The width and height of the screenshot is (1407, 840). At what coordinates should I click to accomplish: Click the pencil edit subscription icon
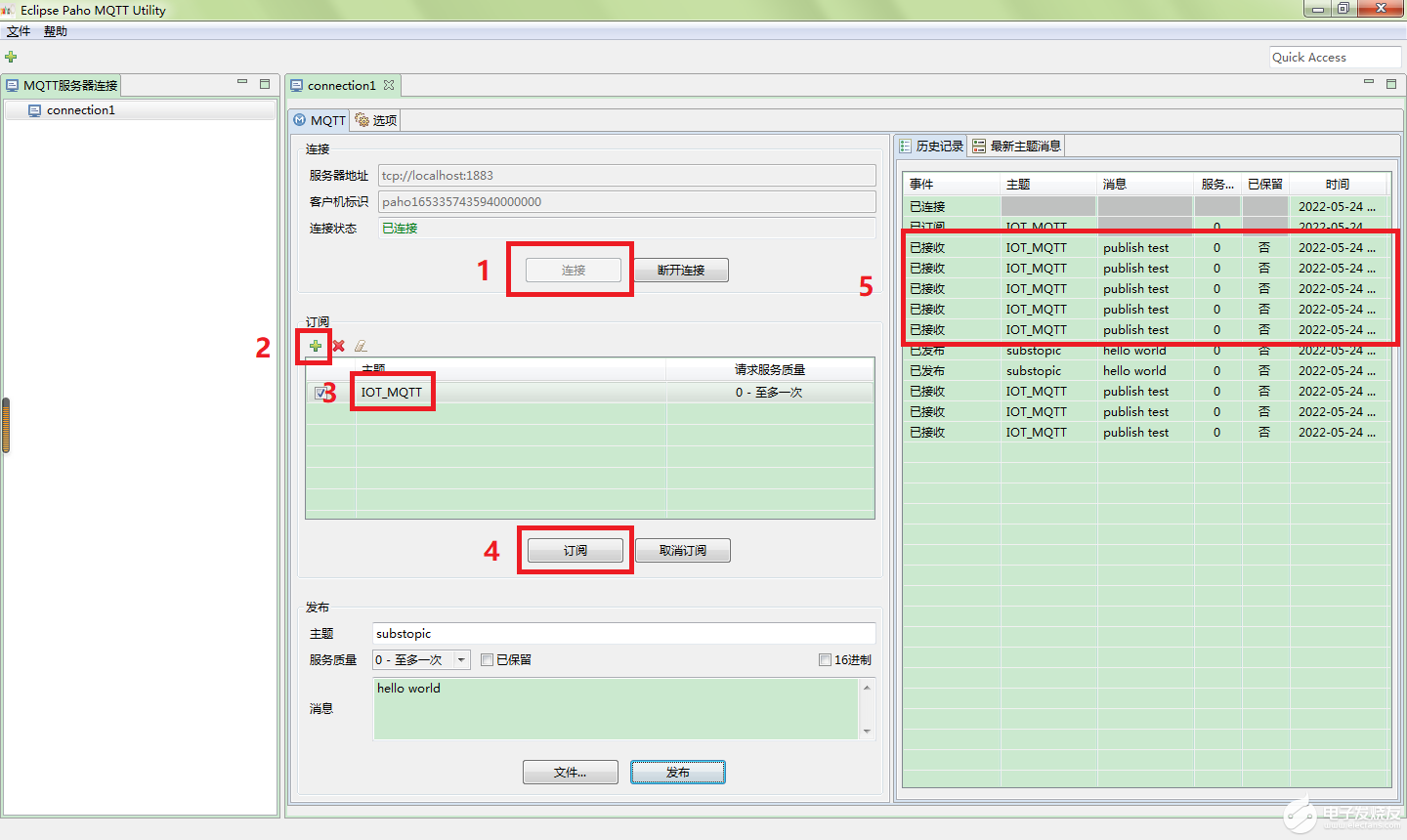pyautogui.click(x=361, y=346)
